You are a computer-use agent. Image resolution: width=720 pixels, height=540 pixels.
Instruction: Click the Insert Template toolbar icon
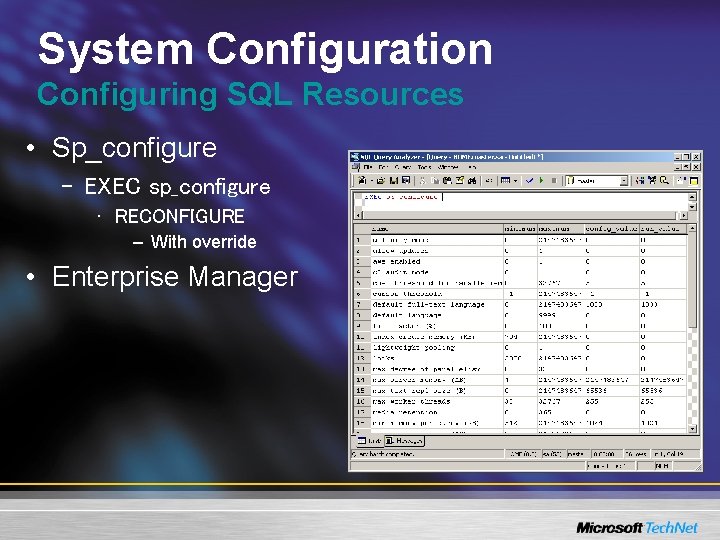point(406,180)
